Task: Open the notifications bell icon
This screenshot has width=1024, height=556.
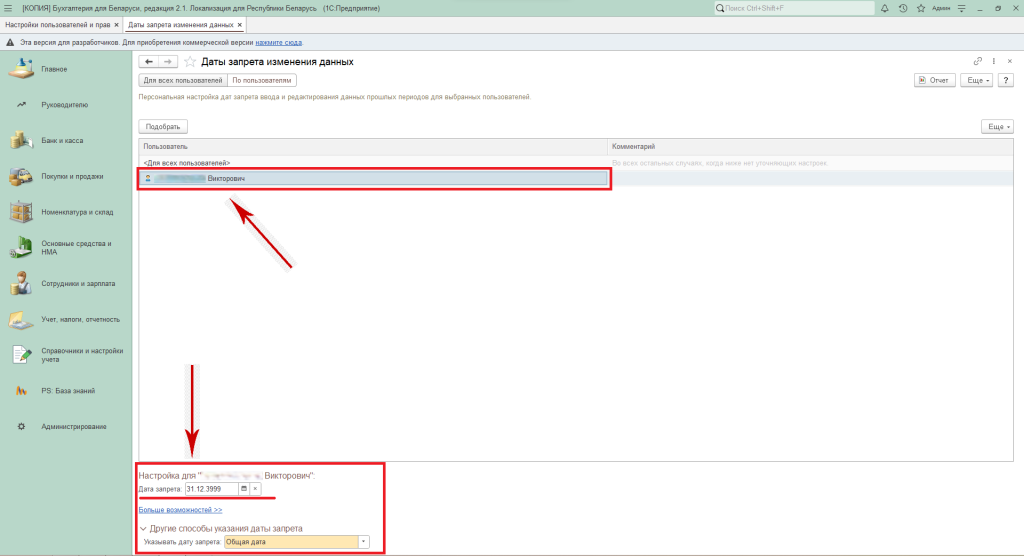Action: [x=886, y=8]
